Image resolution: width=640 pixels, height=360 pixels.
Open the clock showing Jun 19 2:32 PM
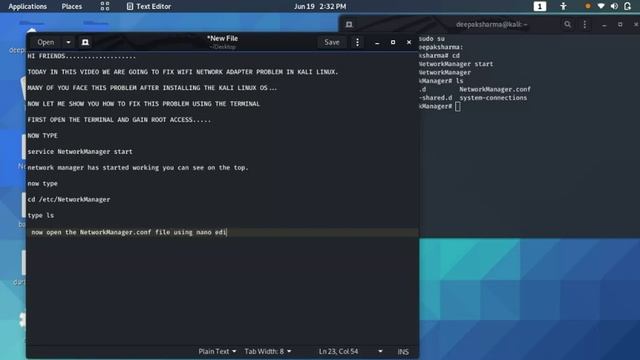click(x=320, y=7)
